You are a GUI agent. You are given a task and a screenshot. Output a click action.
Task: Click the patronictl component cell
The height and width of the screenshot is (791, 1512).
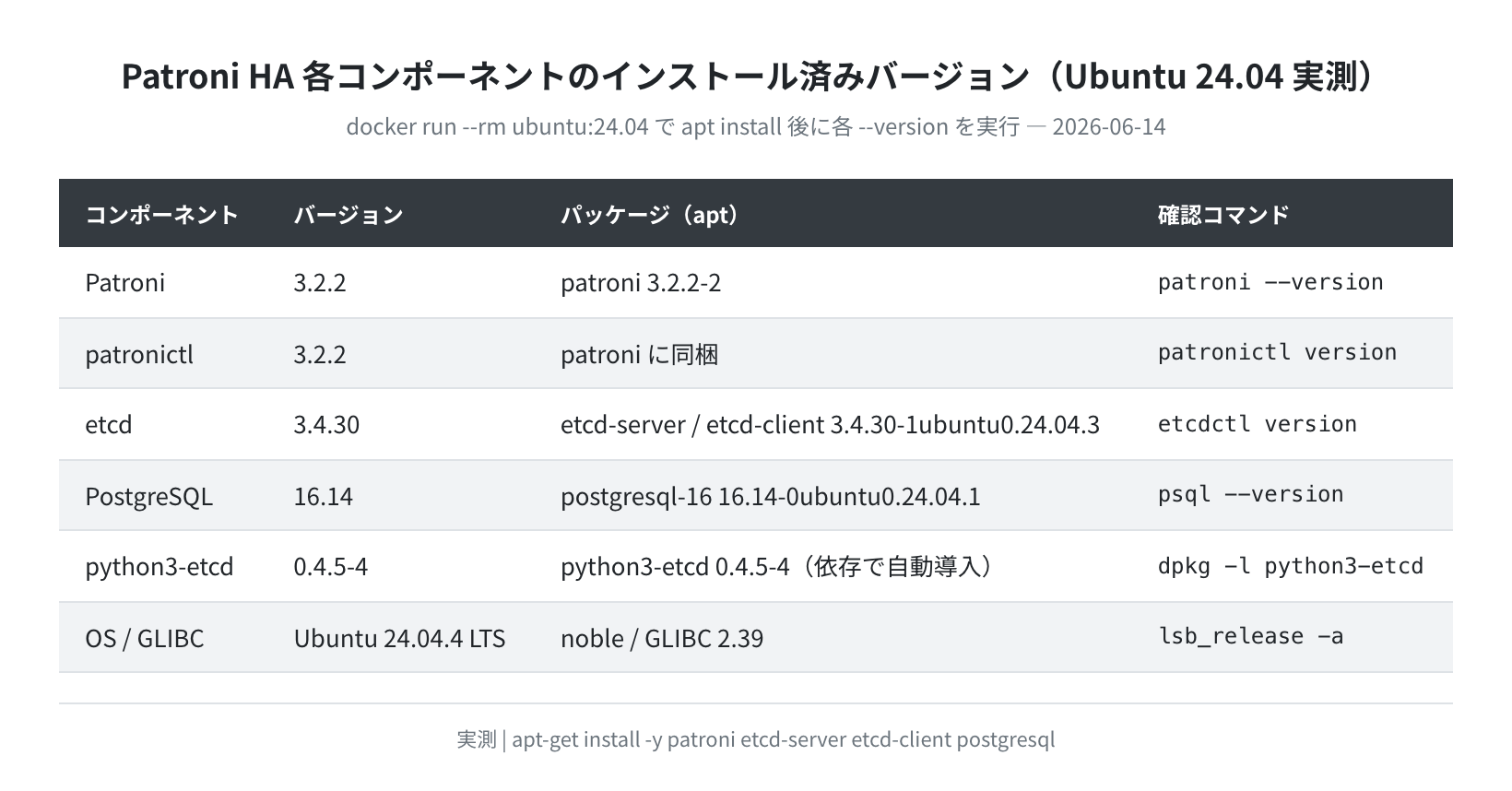(x=139, y=354)
